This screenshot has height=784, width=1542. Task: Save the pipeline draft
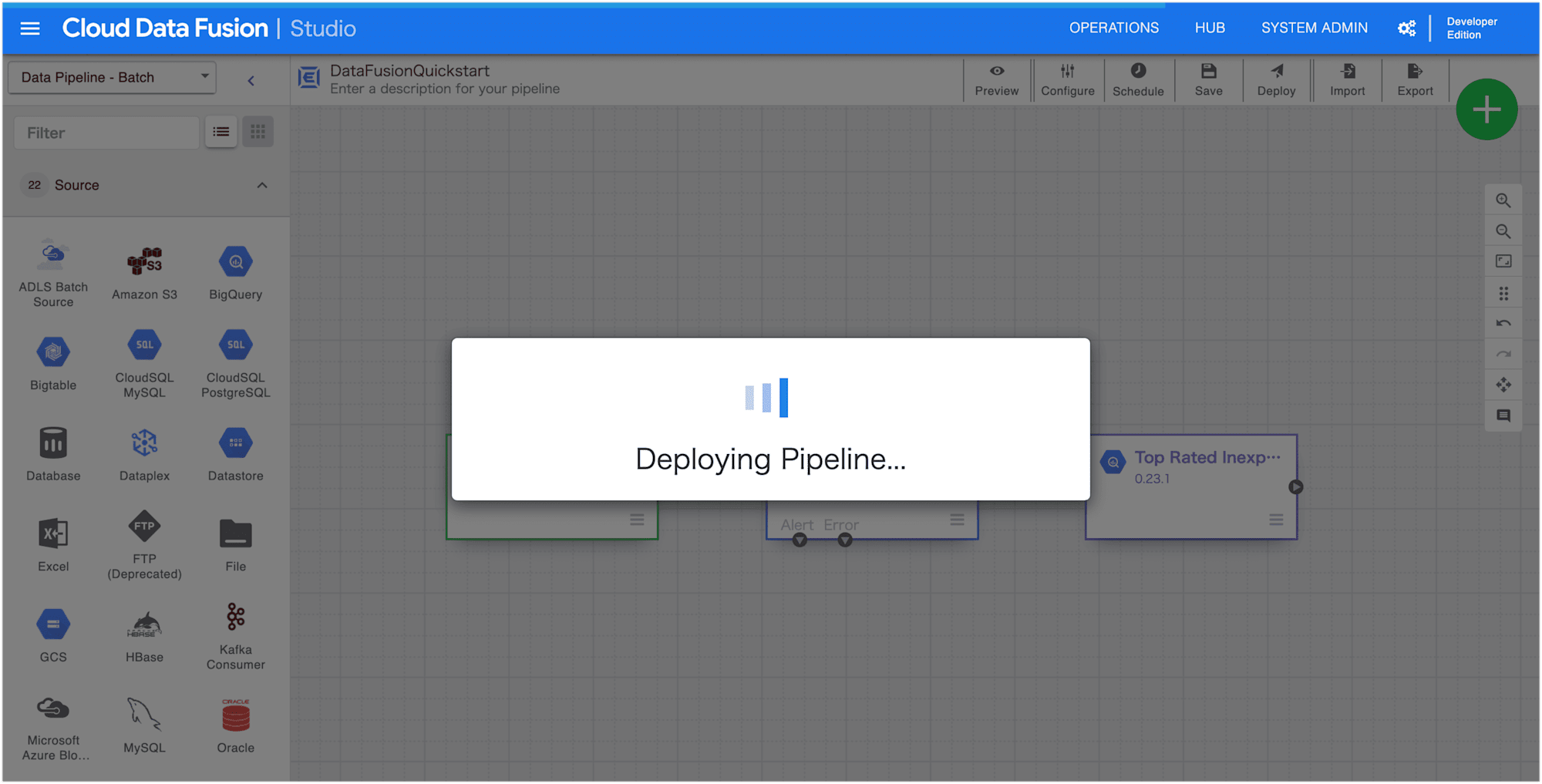pos(1208,80)
